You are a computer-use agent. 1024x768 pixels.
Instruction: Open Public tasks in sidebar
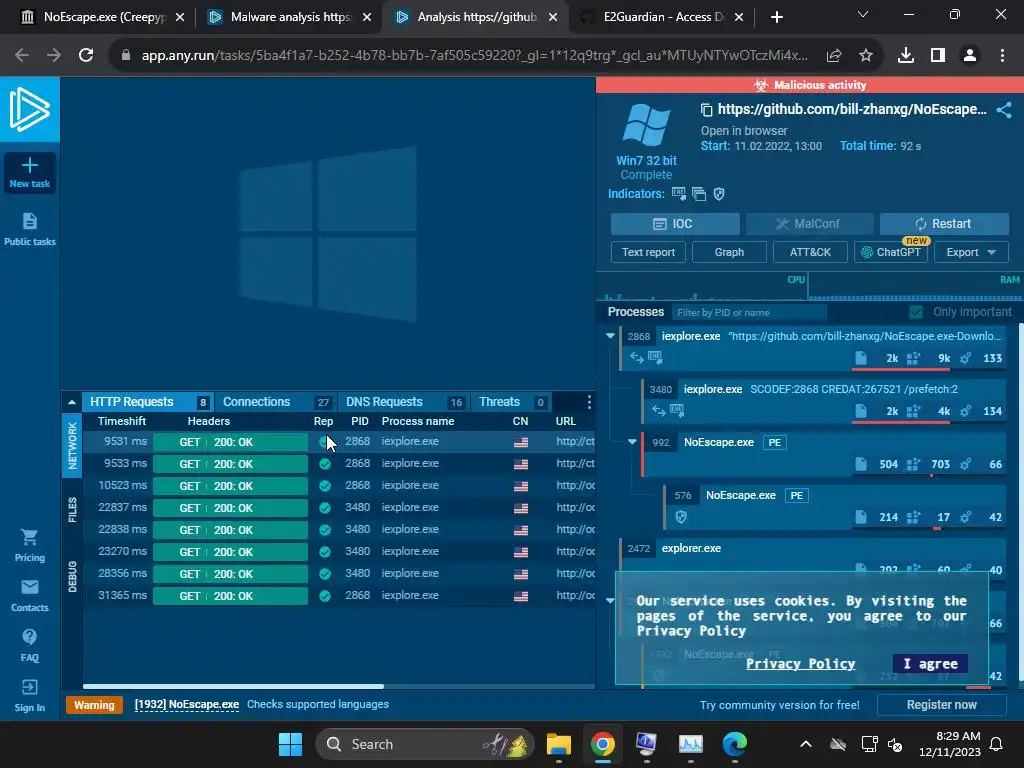point(29,229)
